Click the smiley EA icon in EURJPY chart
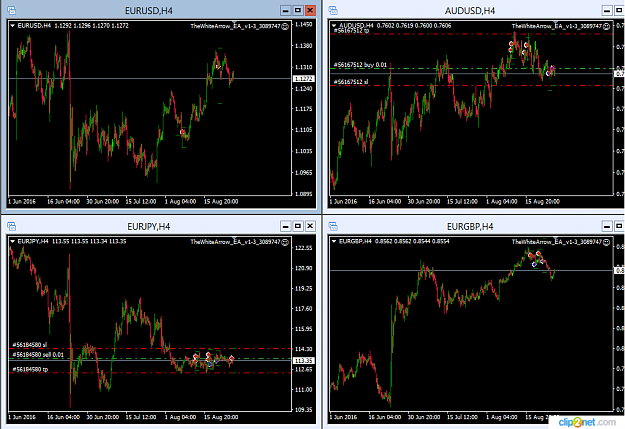This screenshot has height=429, width=625. coord(285,242)
